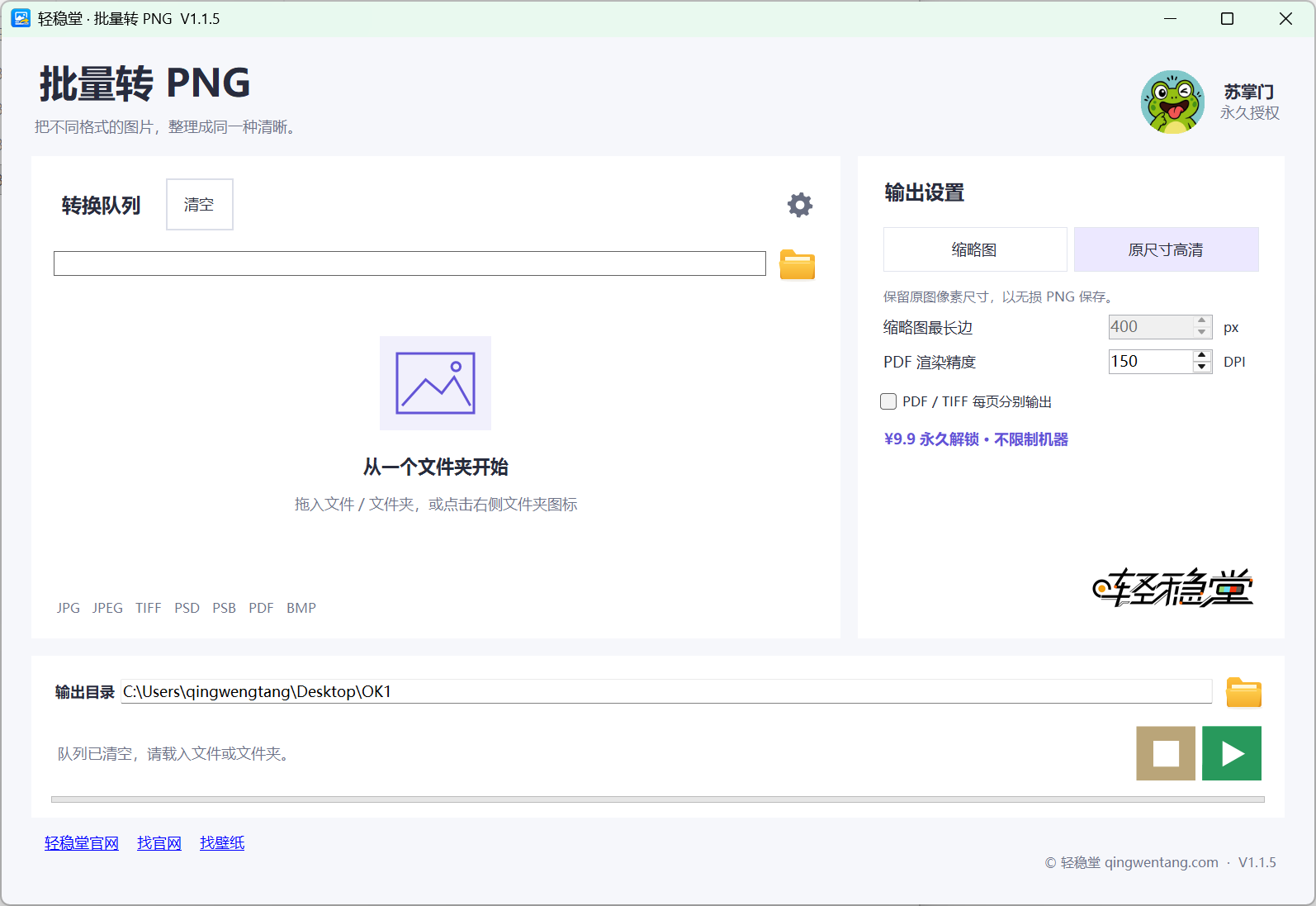The height and width of the screenshot is (906, 1316).
Task: Click the 苏掌门 user name
Action: [1249, 92]
